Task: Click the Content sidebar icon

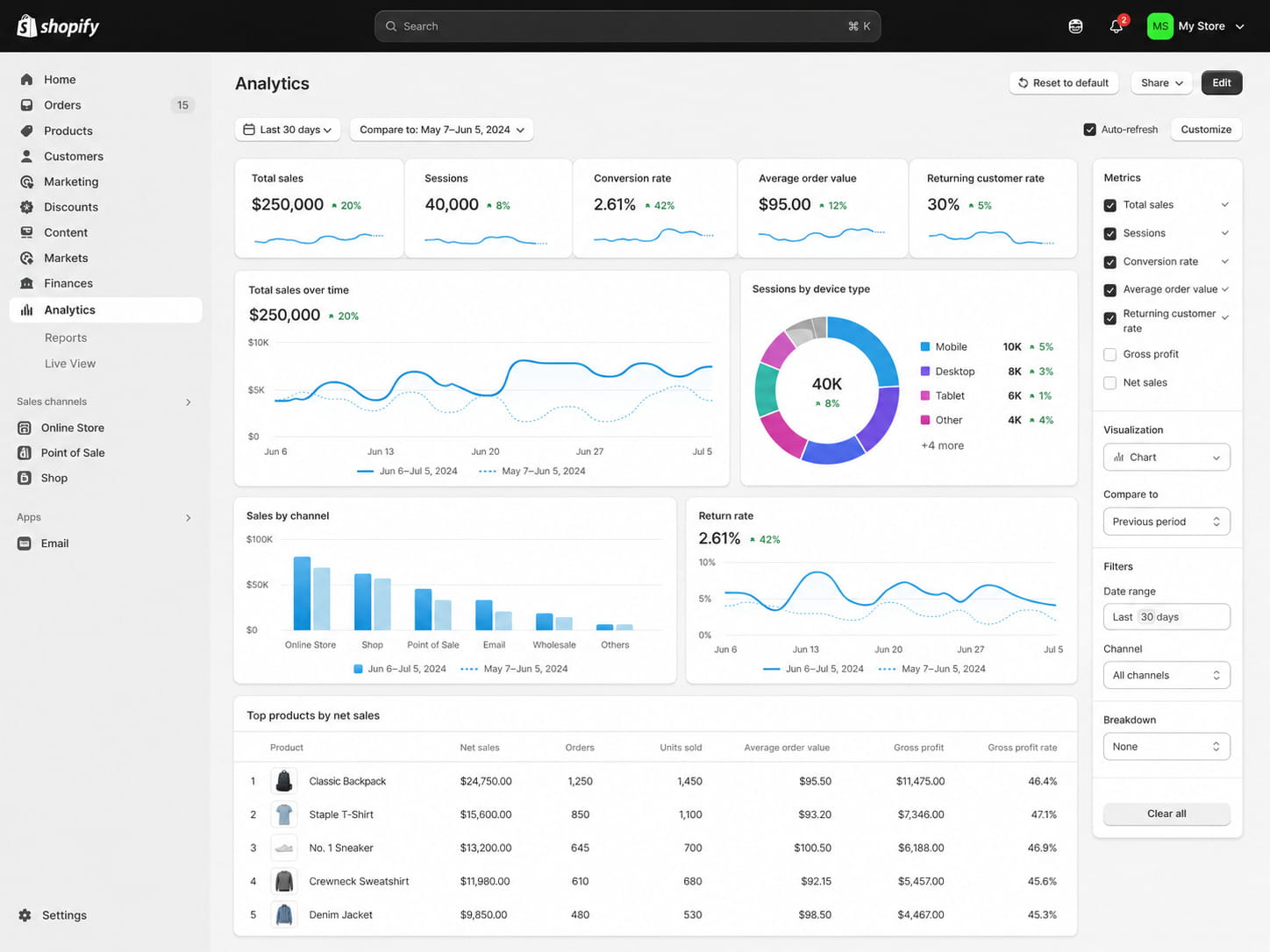Action: pyautogui.click(x=26, y=232)
